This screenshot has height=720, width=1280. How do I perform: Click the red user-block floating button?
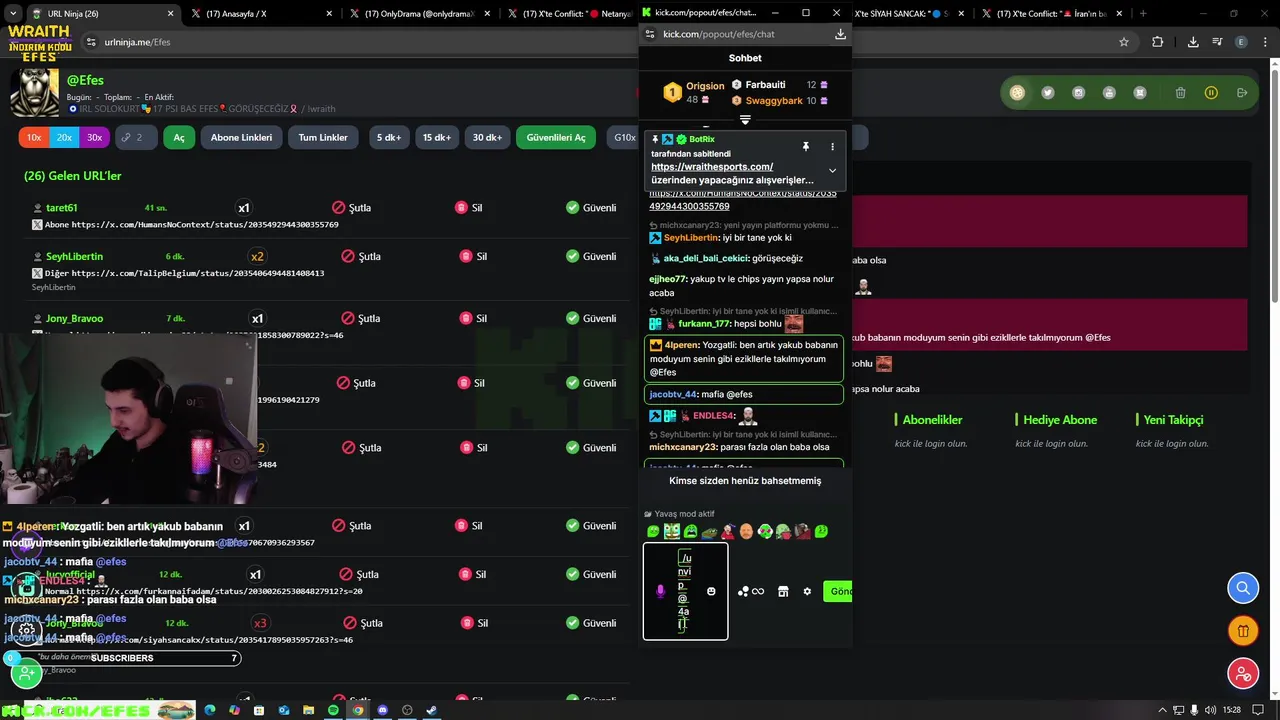[x=1243, y=674]
